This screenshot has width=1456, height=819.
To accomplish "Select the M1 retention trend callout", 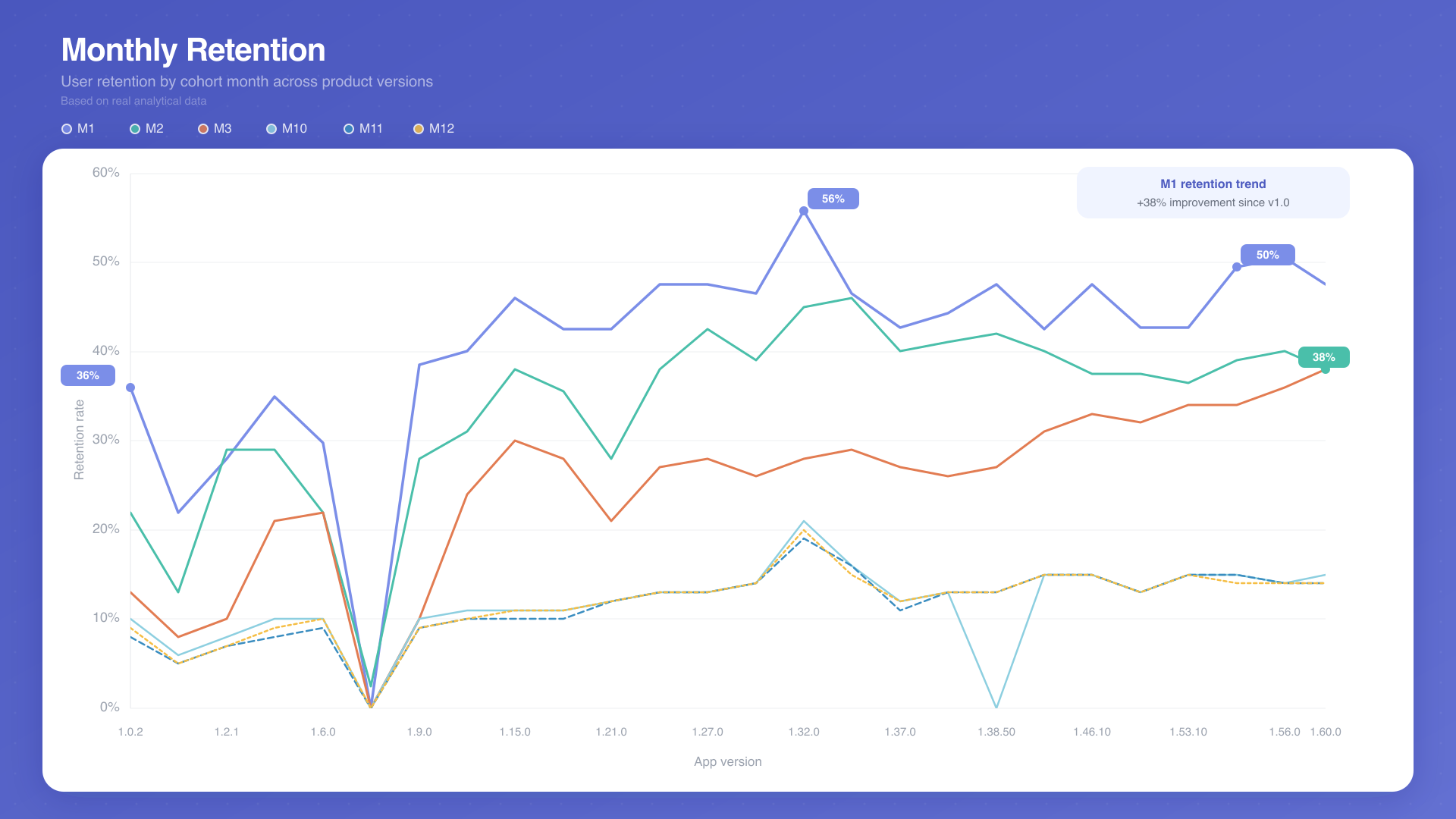I will [x=1213, y=193].
